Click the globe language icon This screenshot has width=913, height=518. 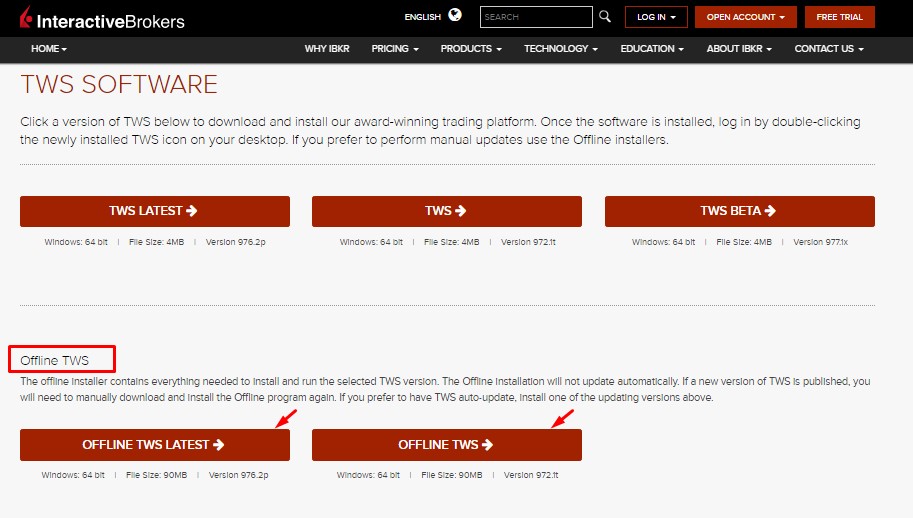(456, 16)
